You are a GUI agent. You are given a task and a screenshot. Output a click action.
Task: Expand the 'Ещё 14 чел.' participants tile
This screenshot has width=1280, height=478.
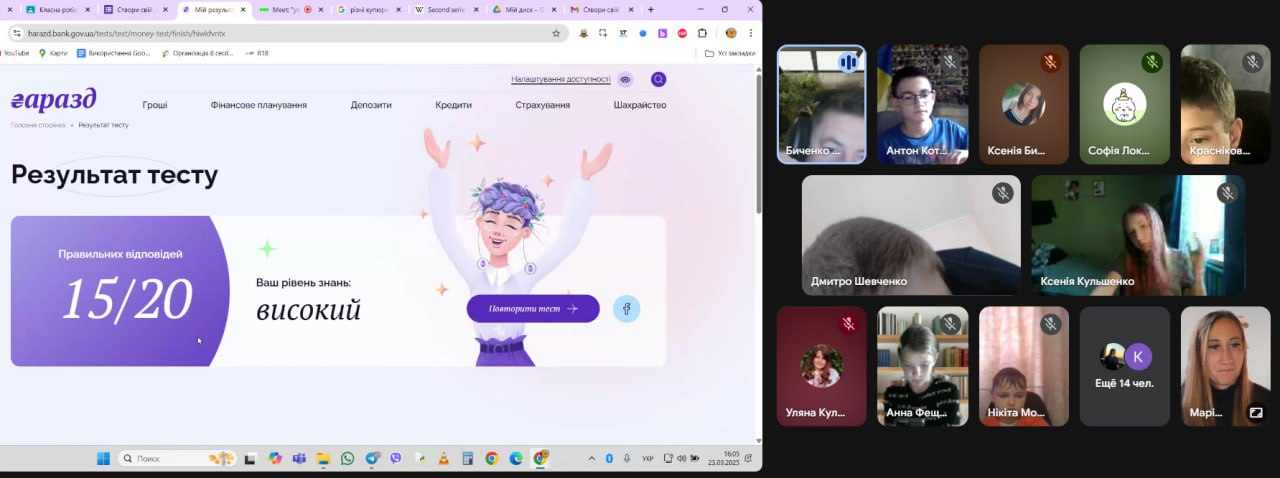(1124, 366)
